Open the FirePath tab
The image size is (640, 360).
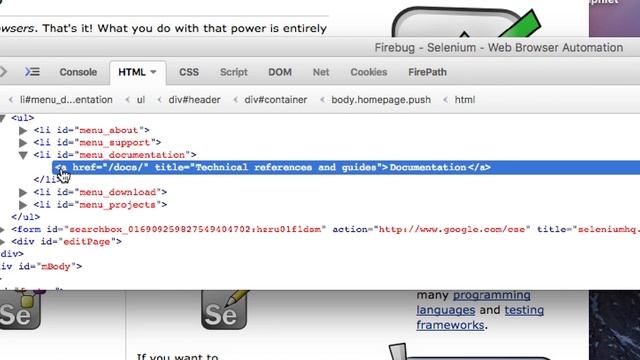(x=427, y=72)
